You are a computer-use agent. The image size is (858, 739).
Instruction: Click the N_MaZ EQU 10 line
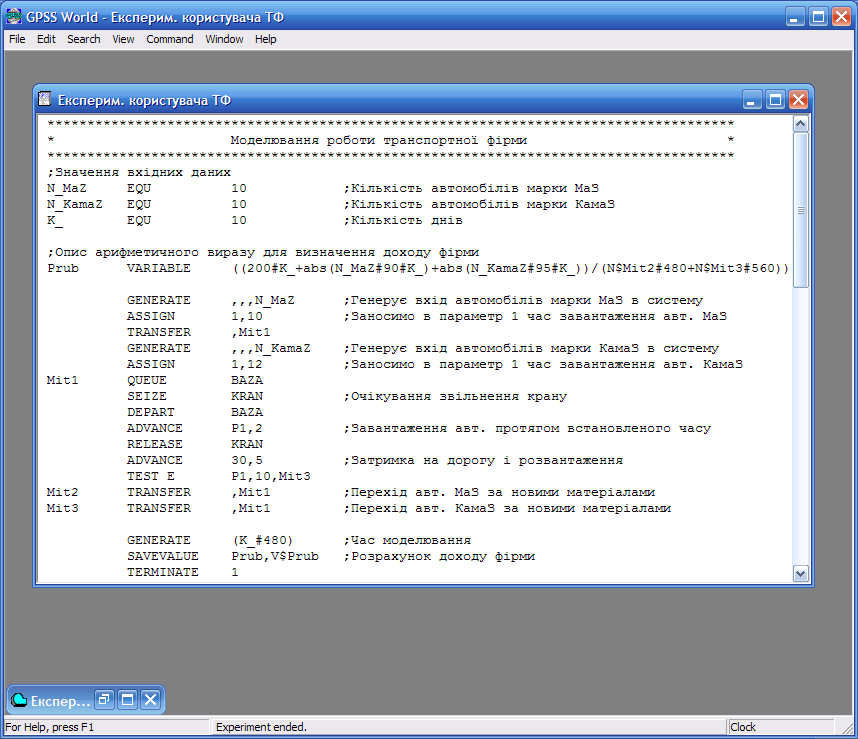[x=323, y=188]
